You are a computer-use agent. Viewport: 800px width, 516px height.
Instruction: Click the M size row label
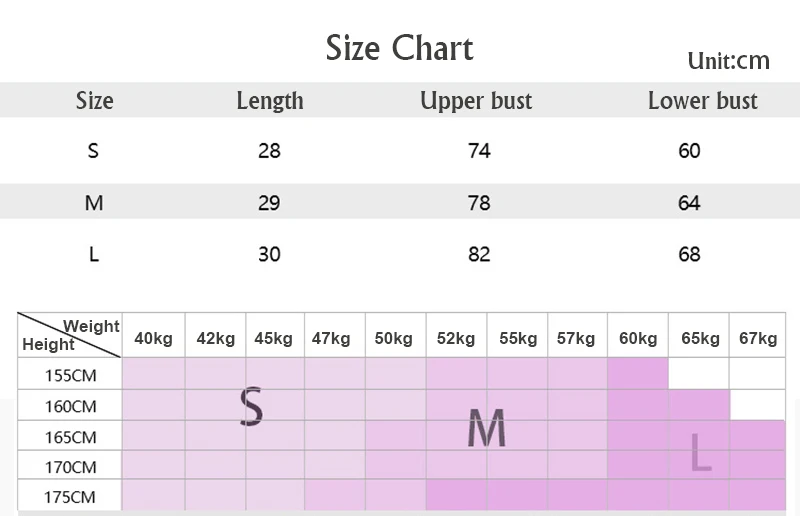(x=94, y=203)
